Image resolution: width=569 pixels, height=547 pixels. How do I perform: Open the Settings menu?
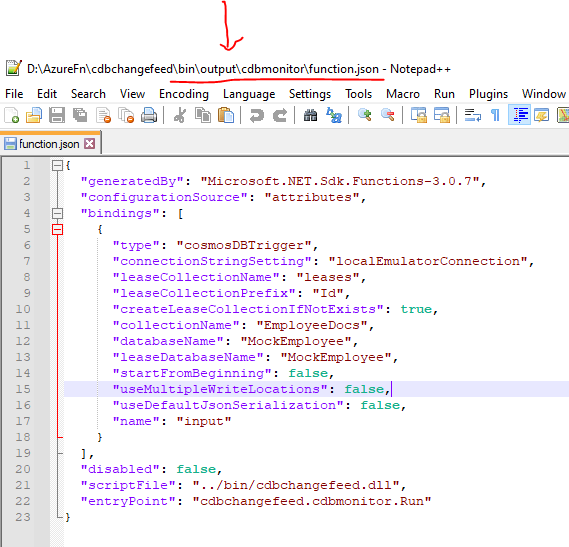click(310, 94)
